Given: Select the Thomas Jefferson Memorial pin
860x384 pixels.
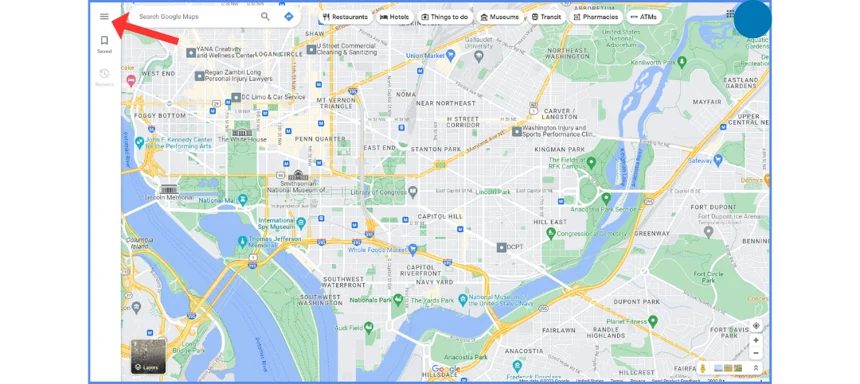Looking at the screenshot, I should [x=242, y=241].
